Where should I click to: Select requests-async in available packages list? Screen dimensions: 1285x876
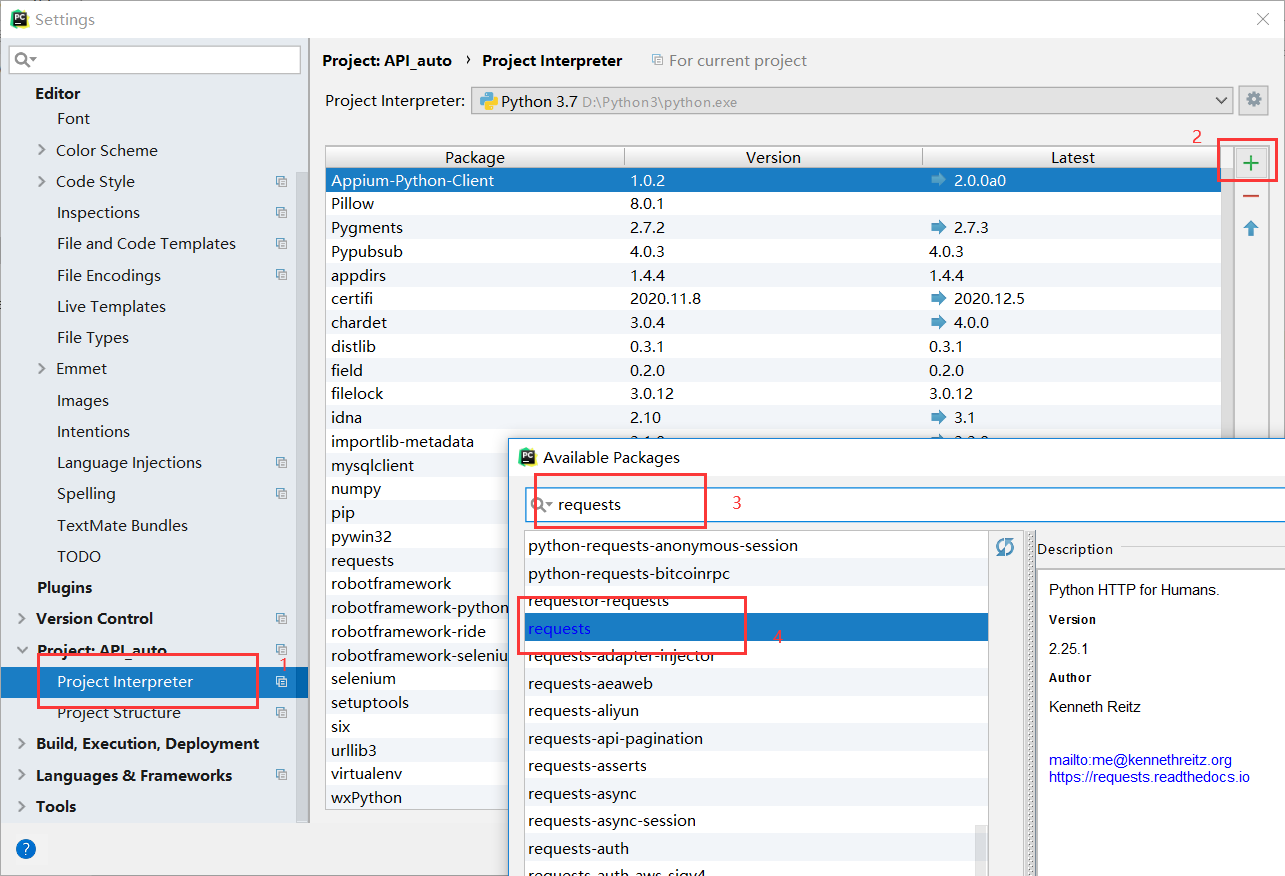582,794
